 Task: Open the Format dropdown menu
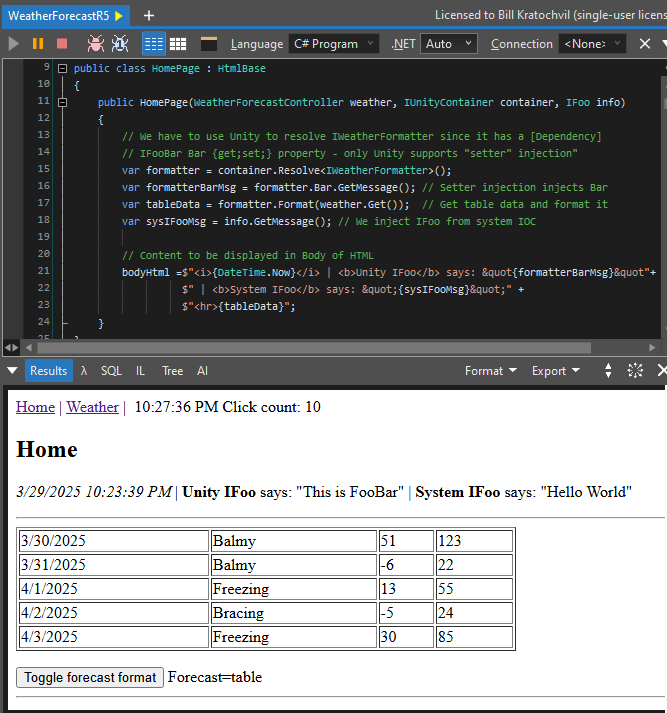[x=491, y=371]
